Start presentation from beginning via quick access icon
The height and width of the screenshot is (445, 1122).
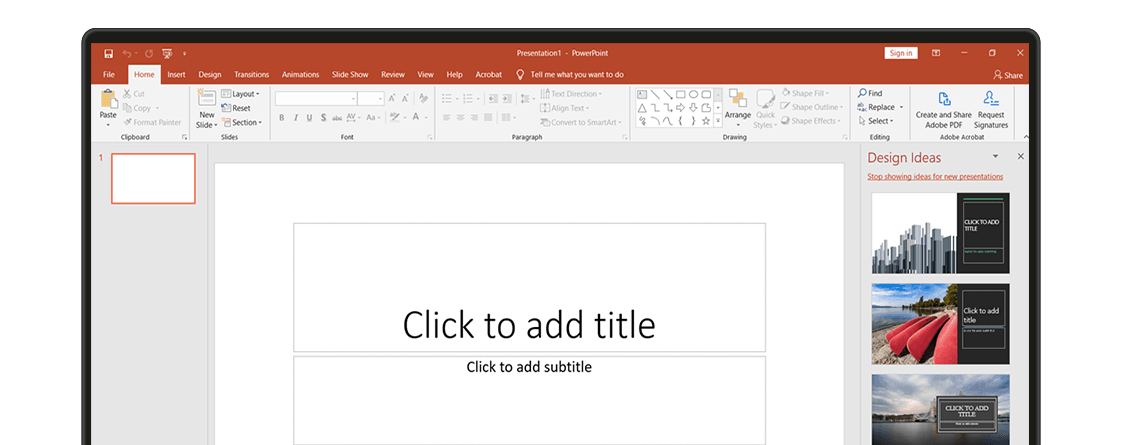167,53
